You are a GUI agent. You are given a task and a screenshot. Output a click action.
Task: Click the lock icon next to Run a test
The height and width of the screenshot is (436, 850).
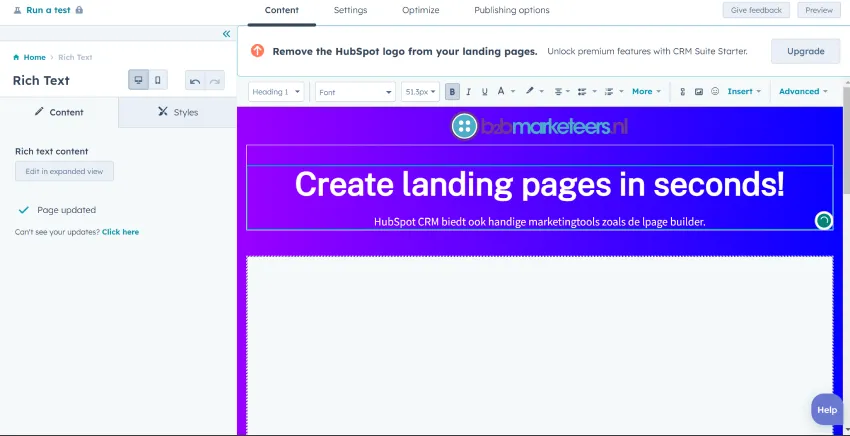pos(79,10)
